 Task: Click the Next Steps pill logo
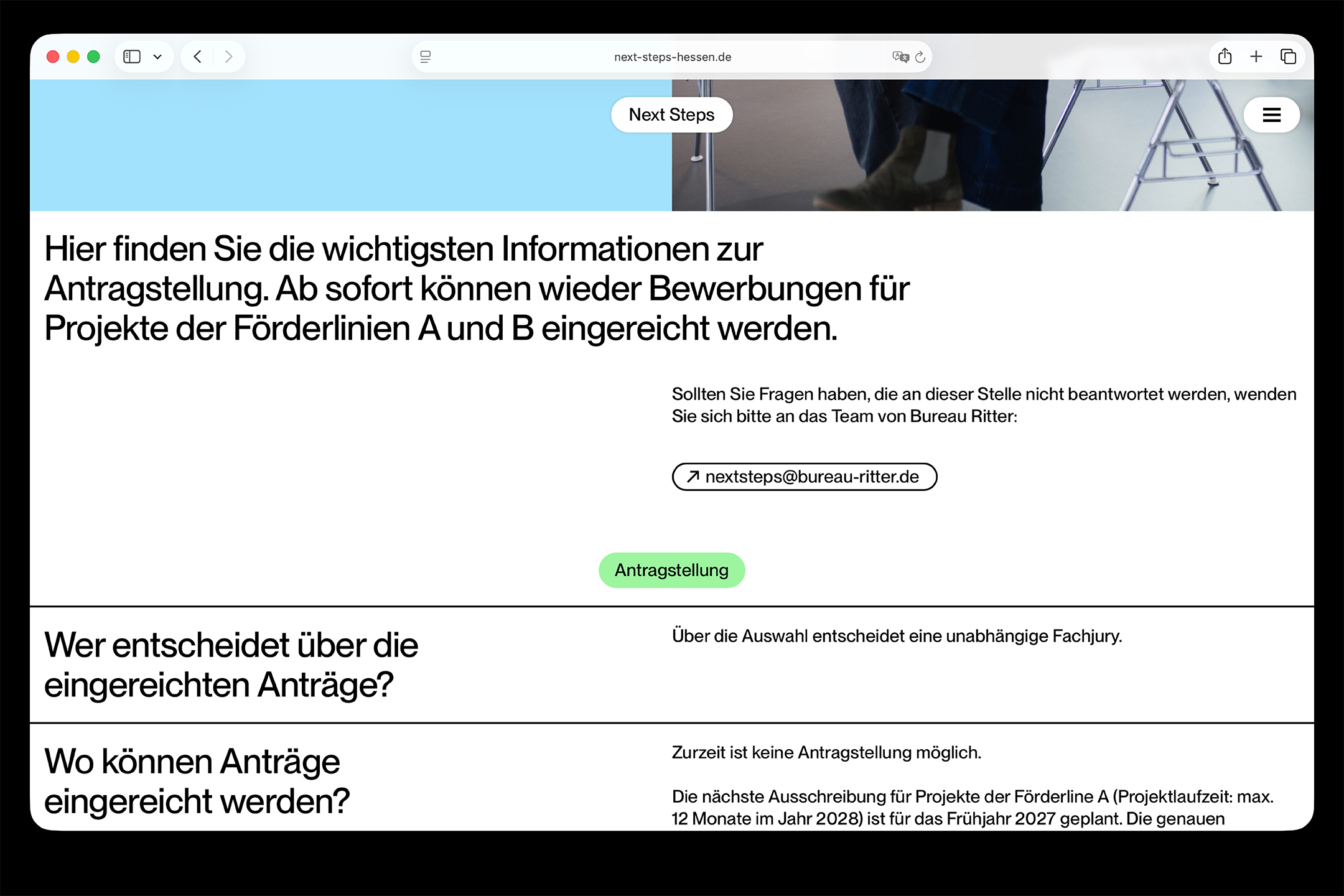coord(672,114)
